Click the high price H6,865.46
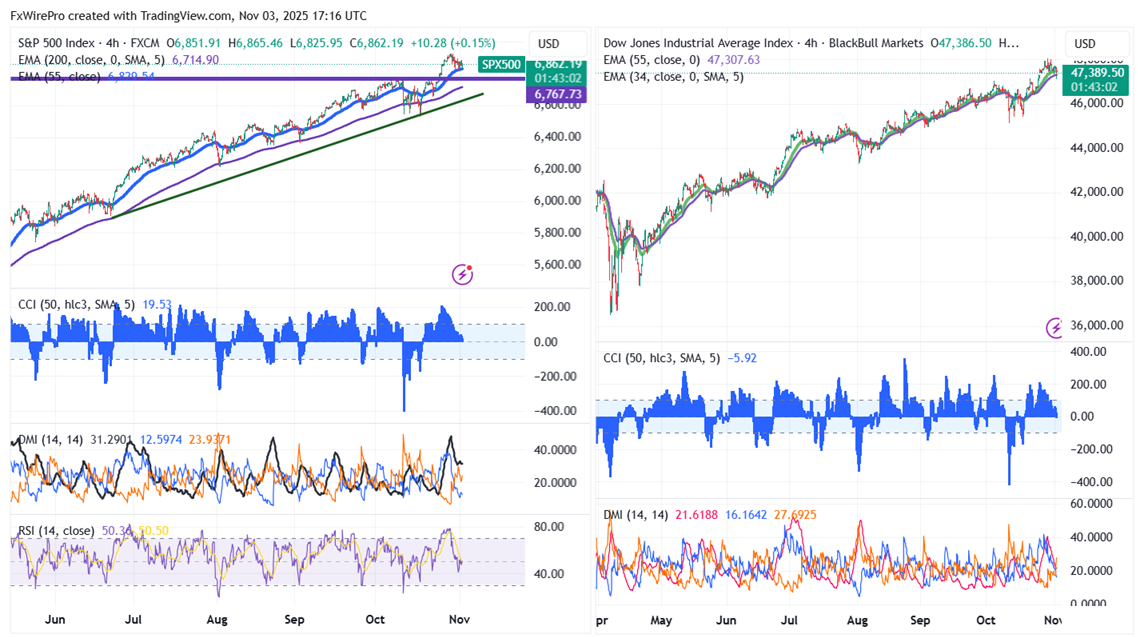Screen dimensions: 1138x637 255,43
